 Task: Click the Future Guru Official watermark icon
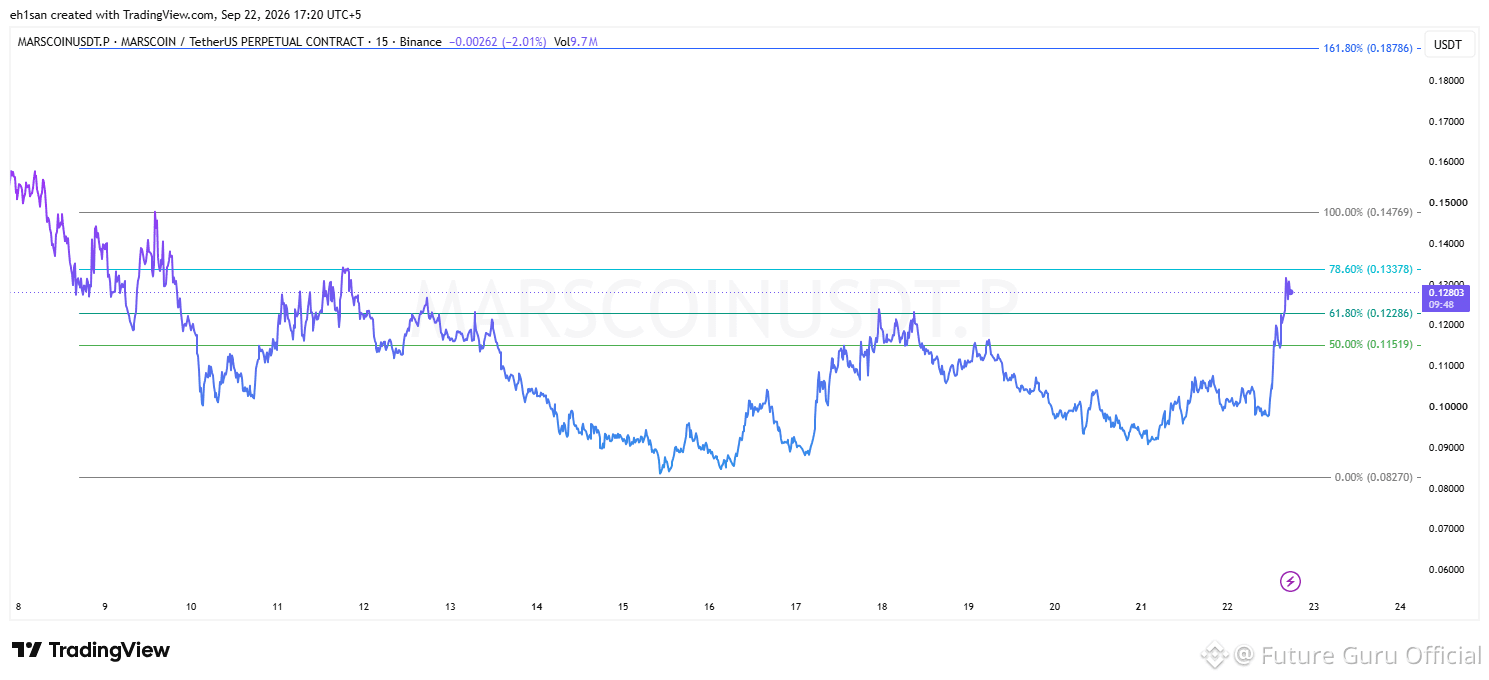pyautogui.click(x=1215, y=656)
